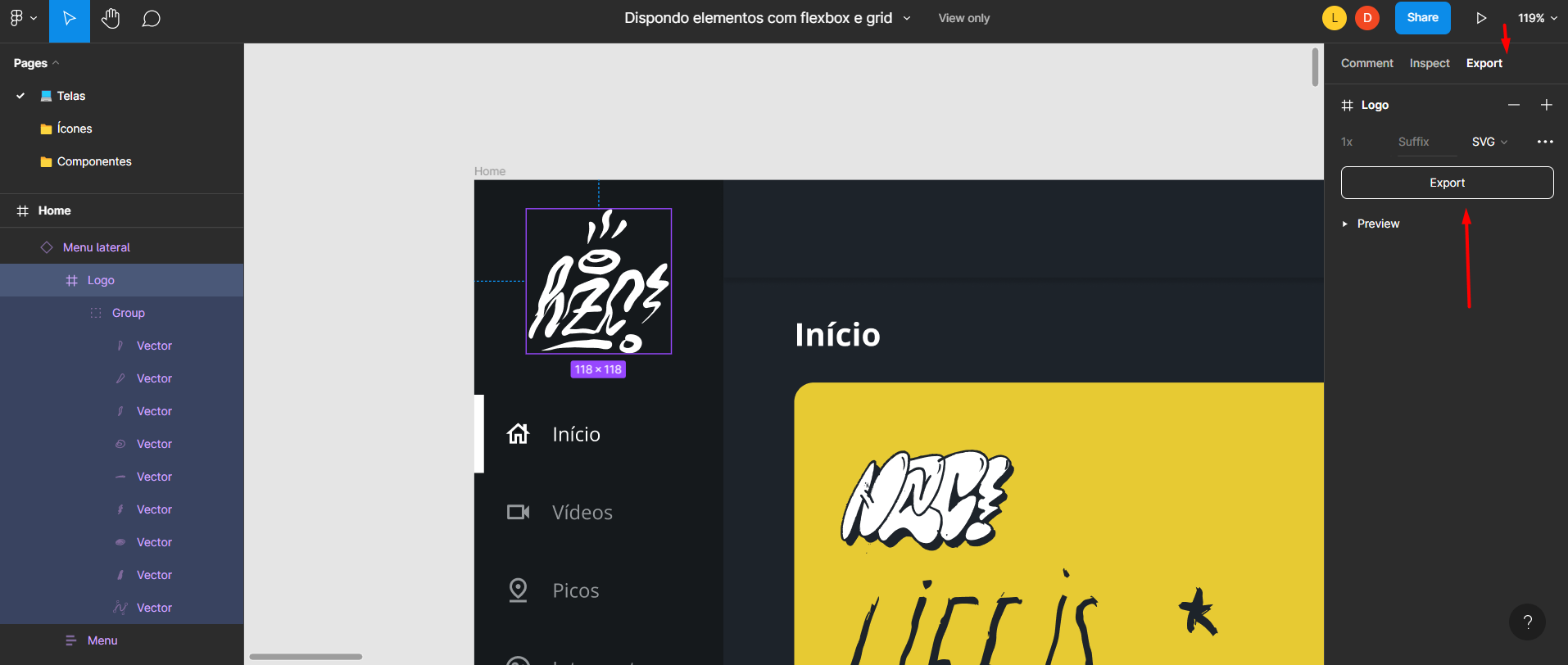Click the horizontal canvas scrollbar

(306, 657)
